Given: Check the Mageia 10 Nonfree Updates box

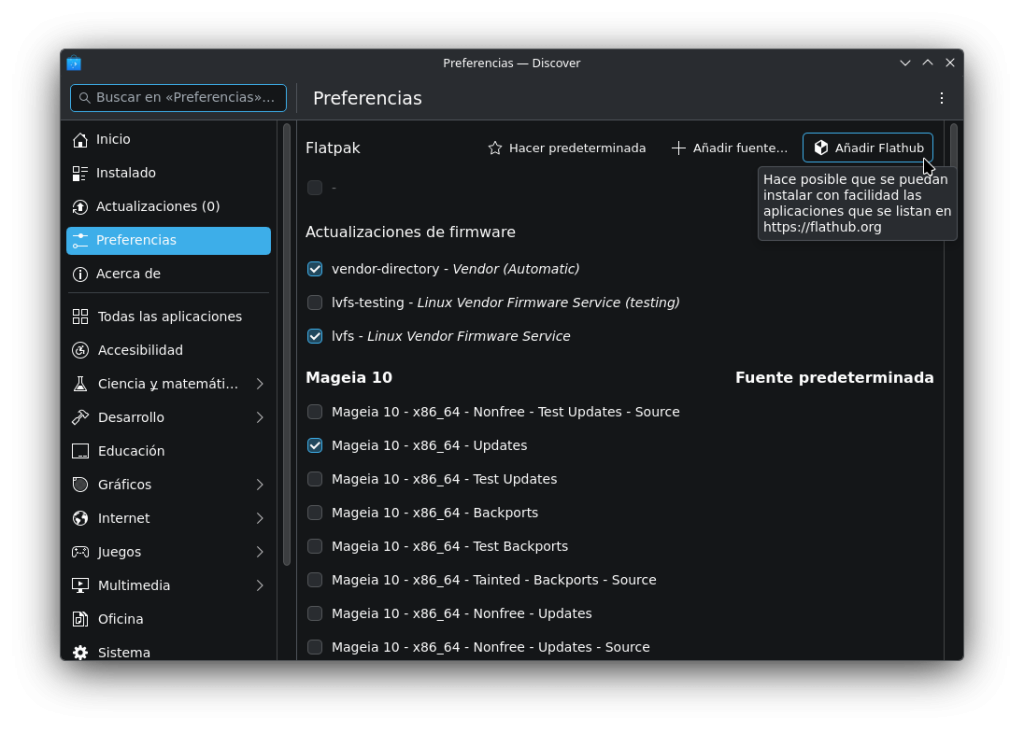Looking at the screenshot, I should (315, 614).
